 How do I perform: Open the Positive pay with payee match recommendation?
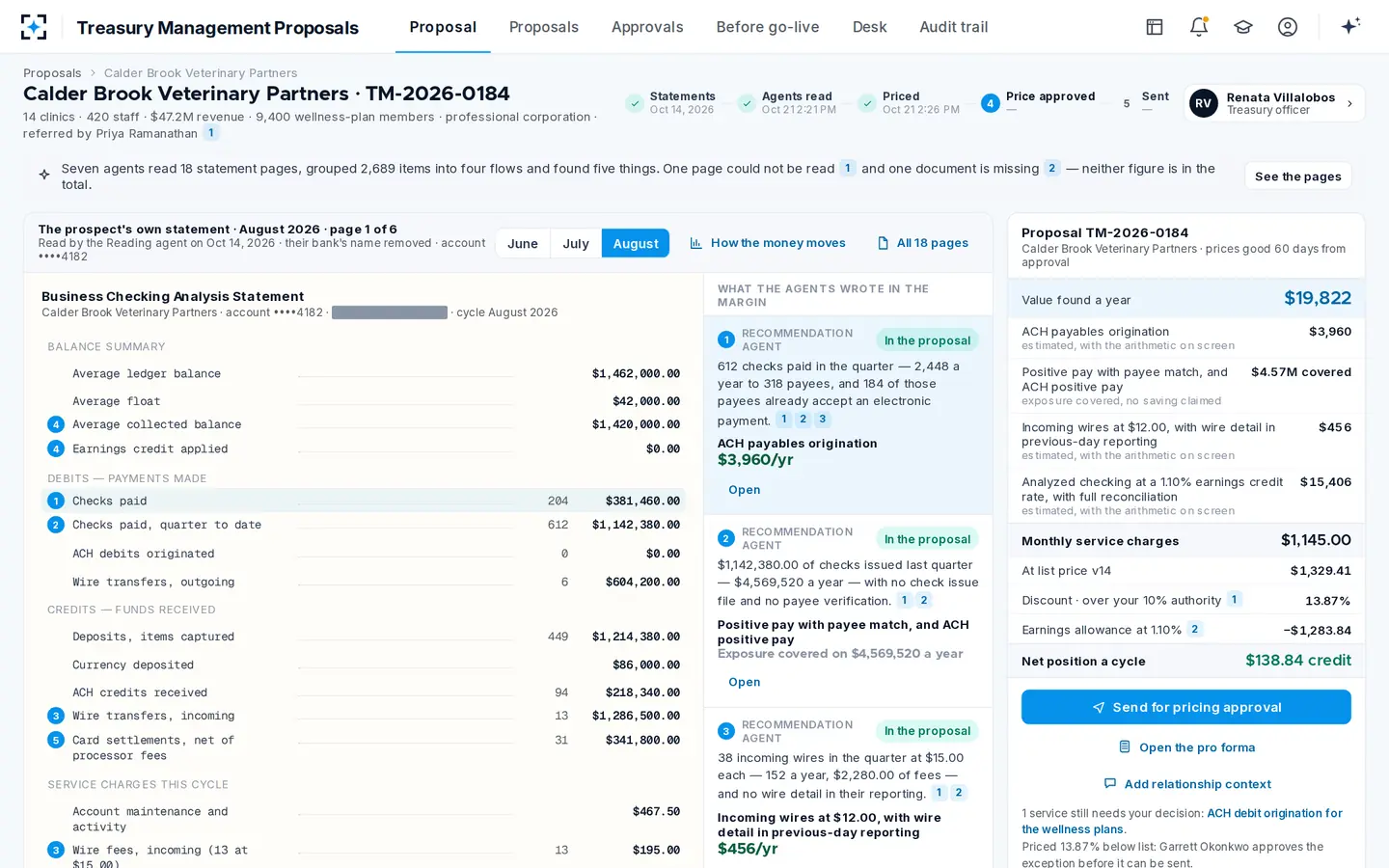point(744,682)
